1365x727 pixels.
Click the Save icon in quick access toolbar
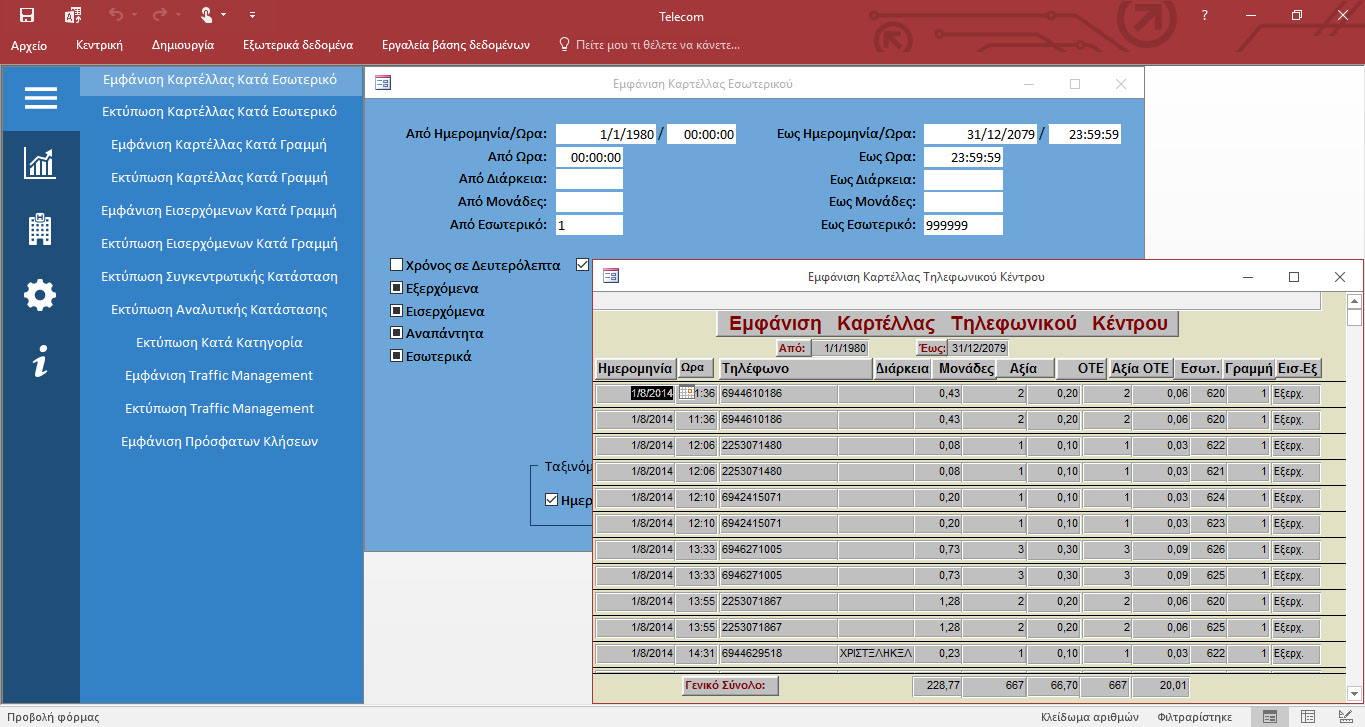[x=27, y=15]
